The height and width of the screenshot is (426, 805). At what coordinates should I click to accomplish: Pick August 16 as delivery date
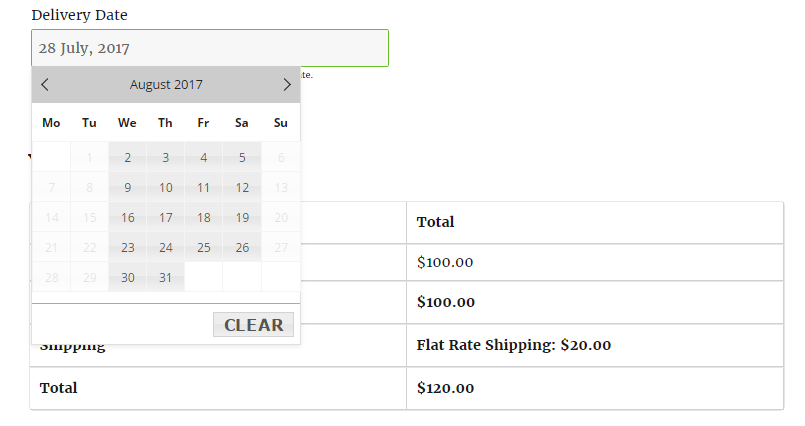[x=127, y=217]
